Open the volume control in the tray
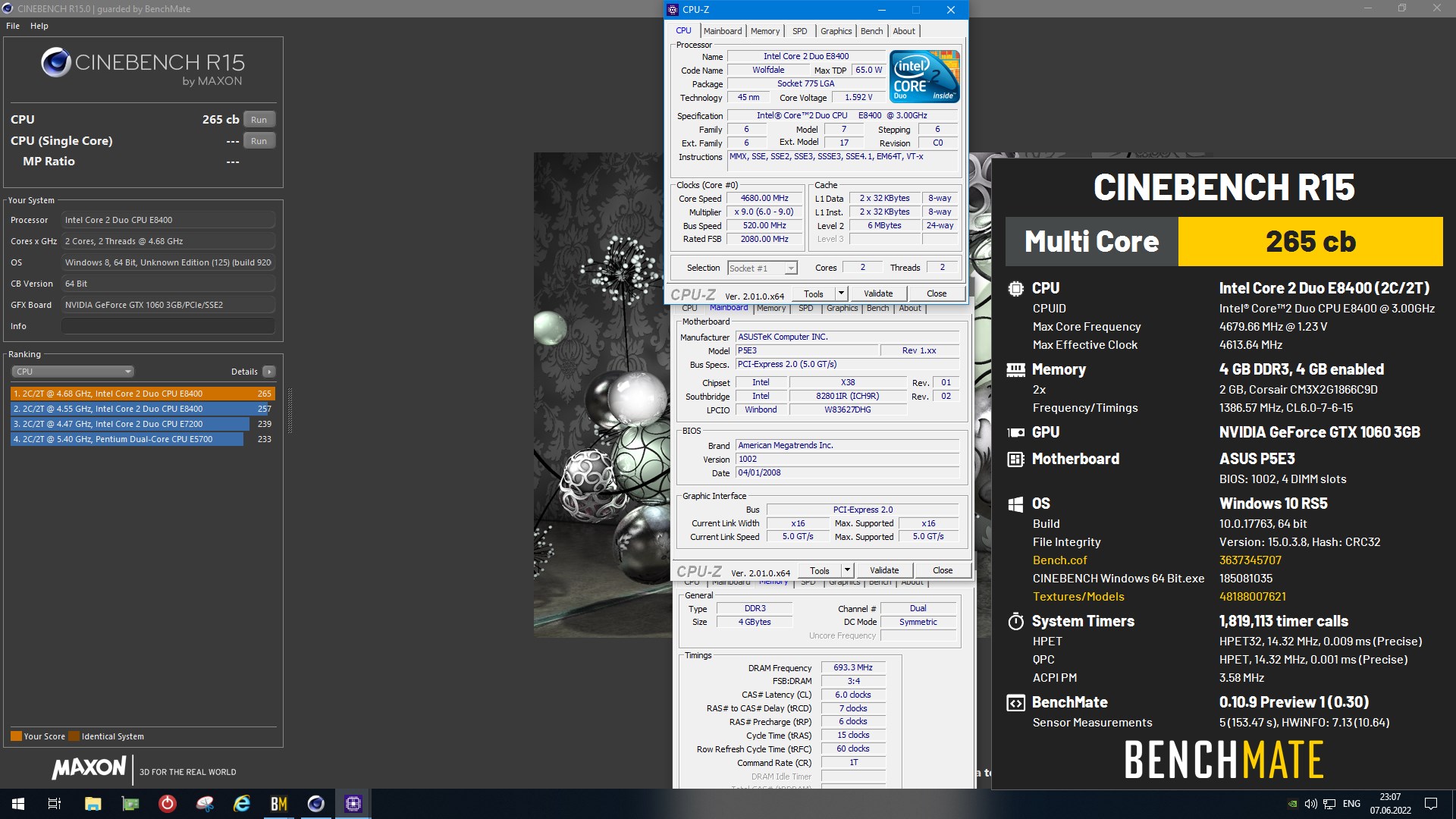This screenshot has width=1456, height=819. pos(1310,804)
